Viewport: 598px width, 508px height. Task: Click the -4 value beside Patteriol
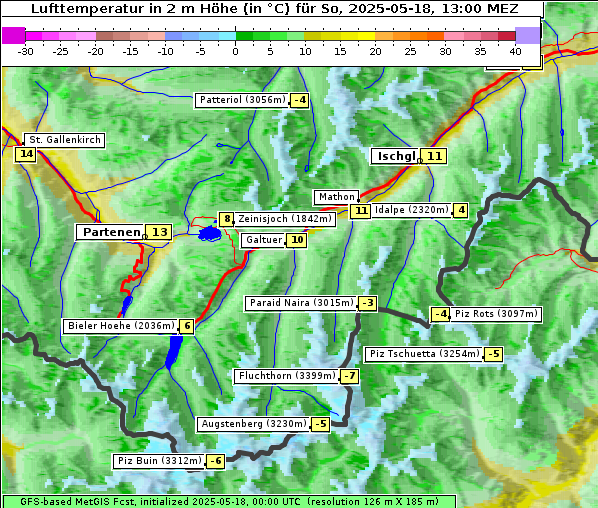tap(299, 100)
